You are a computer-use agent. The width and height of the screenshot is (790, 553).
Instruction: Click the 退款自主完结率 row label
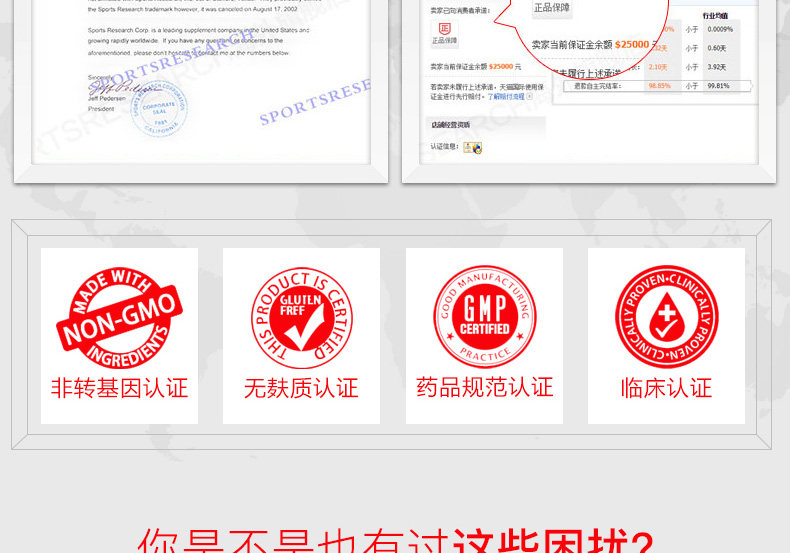coord(598,86)
